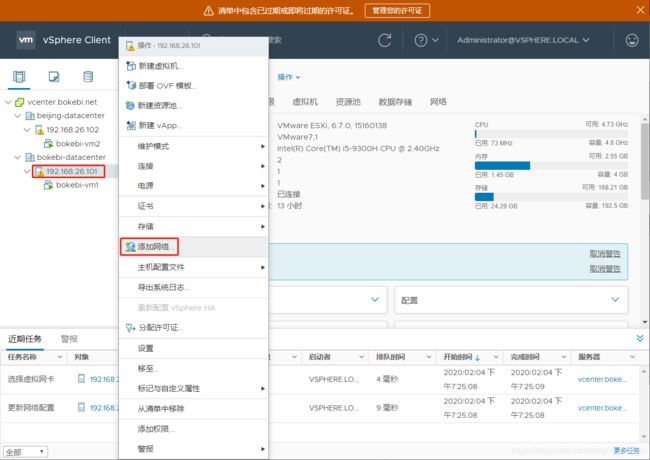Click the first 取消警告 link
This screenshot has height=460, width=650.
605,254
